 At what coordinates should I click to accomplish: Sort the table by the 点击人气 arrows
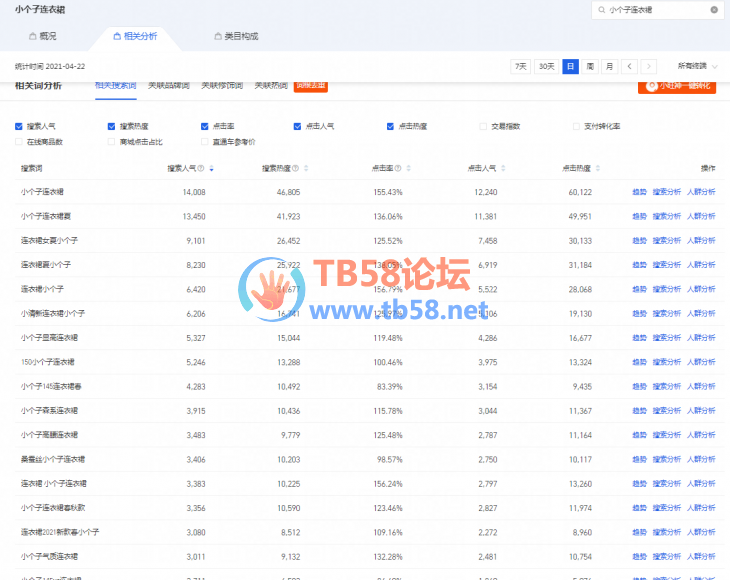click(503, 168)
